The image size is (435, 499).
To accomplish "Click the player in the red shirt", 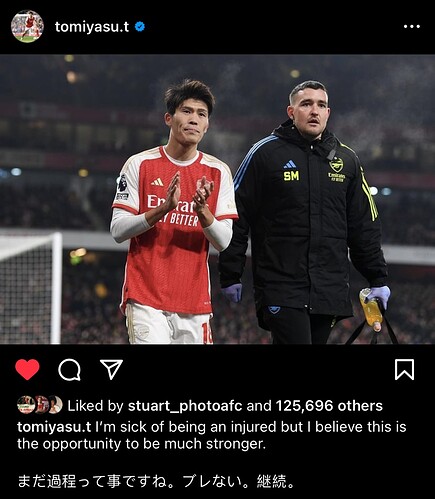I will point(173,213).
